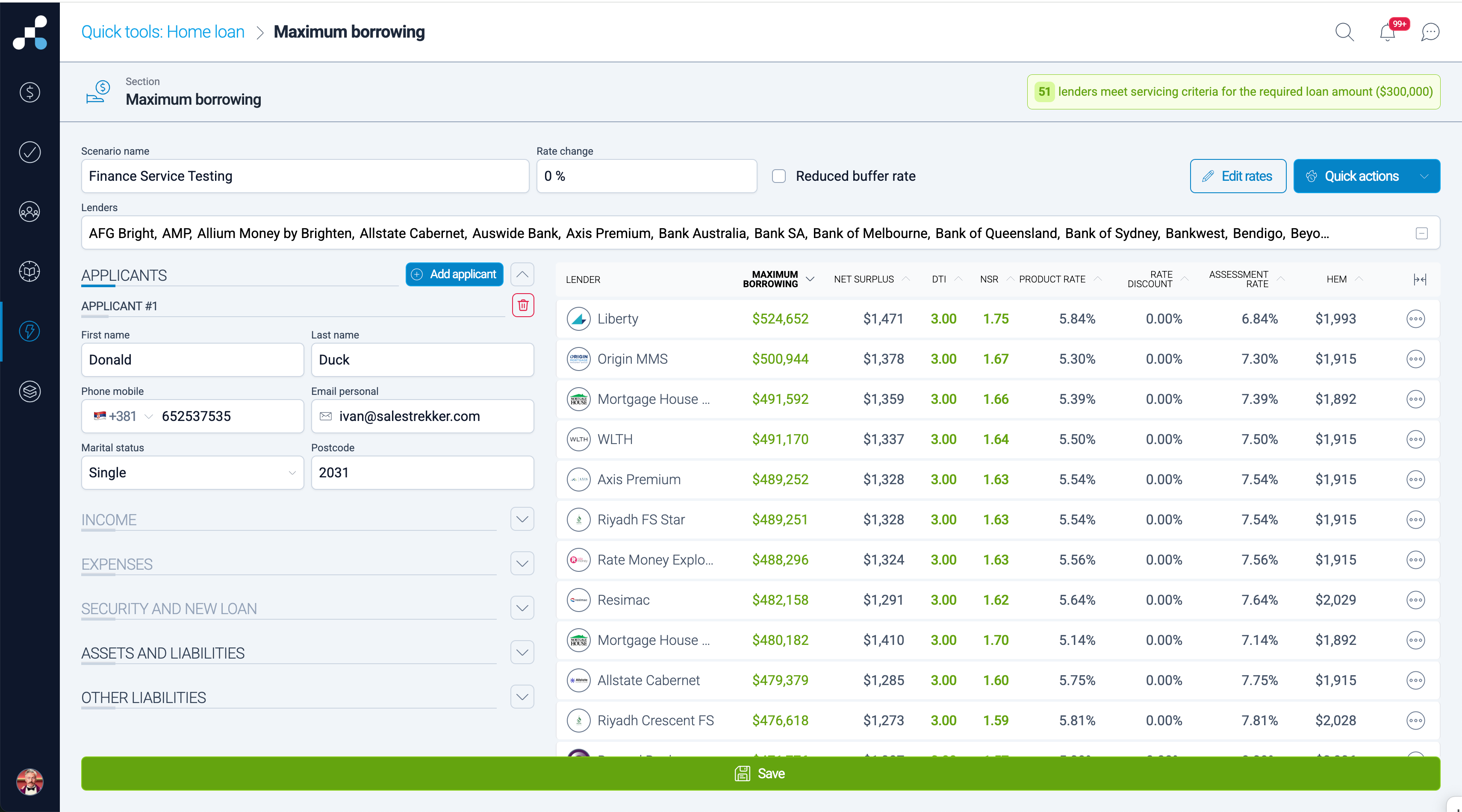Delete Applicant #1 with trash icon
1462x812 pixels.
523,305
